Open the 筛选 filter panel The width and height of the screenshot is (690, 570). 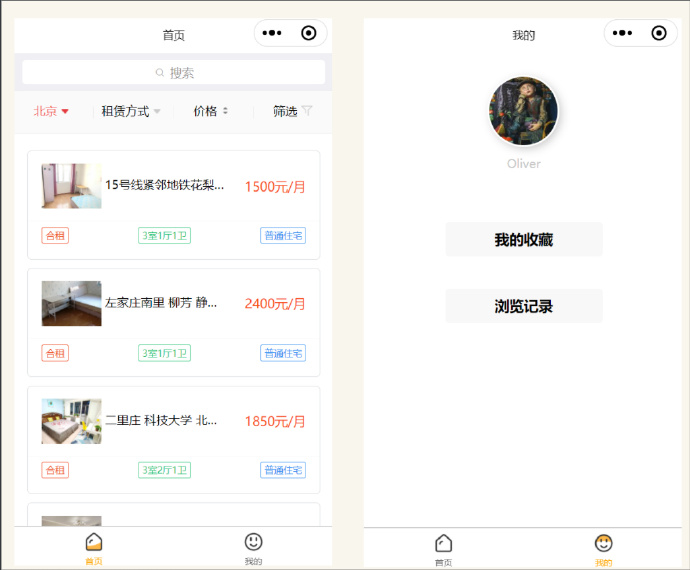(x=293, y=111)
